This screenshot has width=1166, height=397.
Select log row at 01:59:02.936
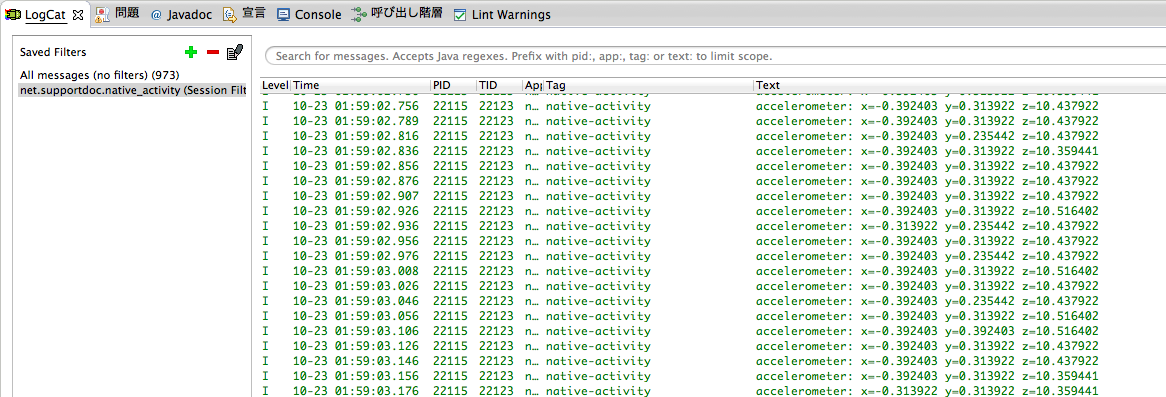pyautogui.click(x=713, y=226)
